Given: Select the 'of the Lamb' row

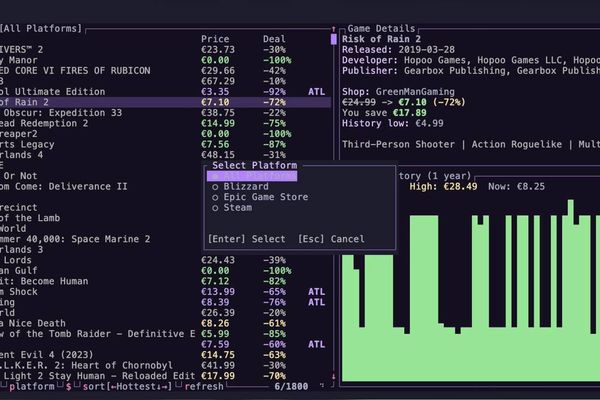Looking at the screenshot, I should pyautogui.click(x=101, y=218).
